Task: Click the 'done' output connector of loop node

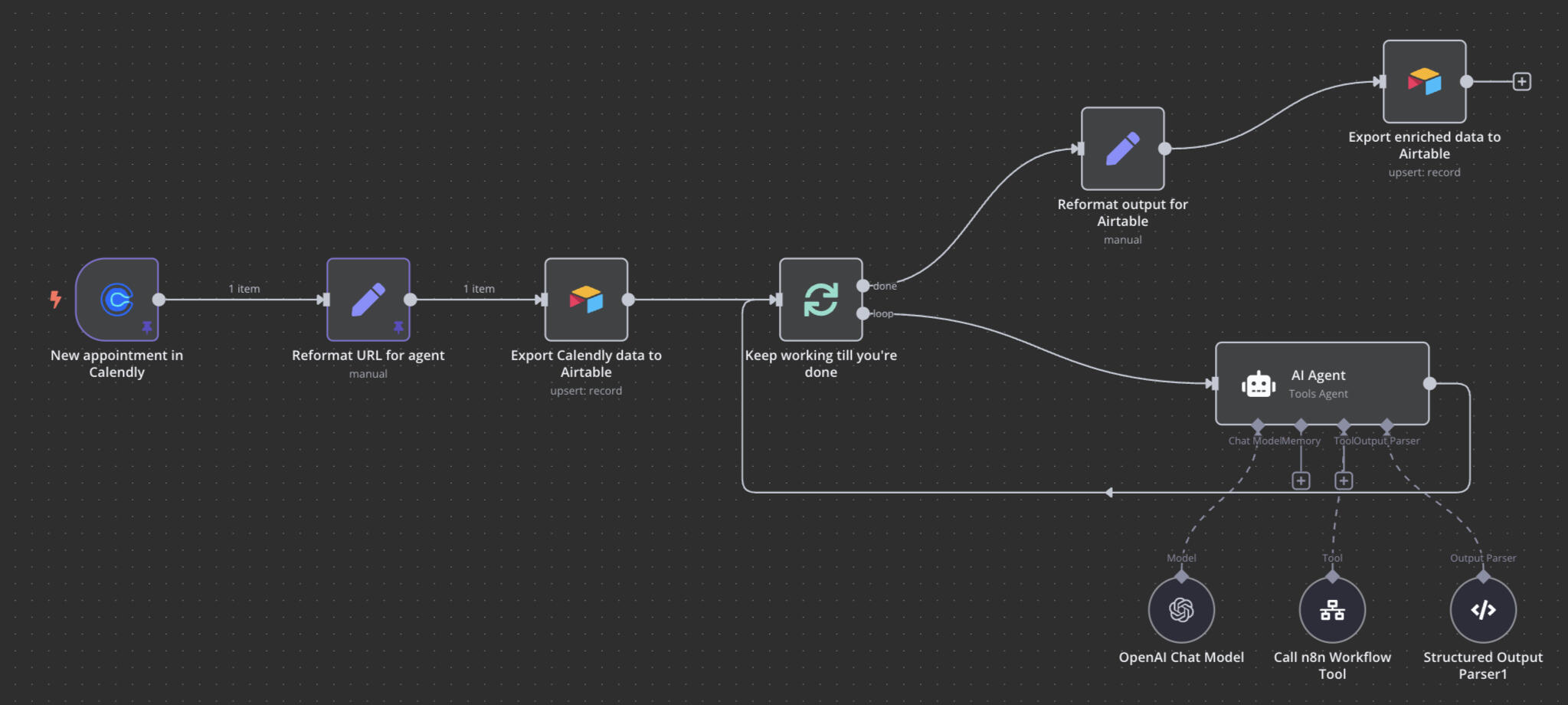Action: point(863,286)
